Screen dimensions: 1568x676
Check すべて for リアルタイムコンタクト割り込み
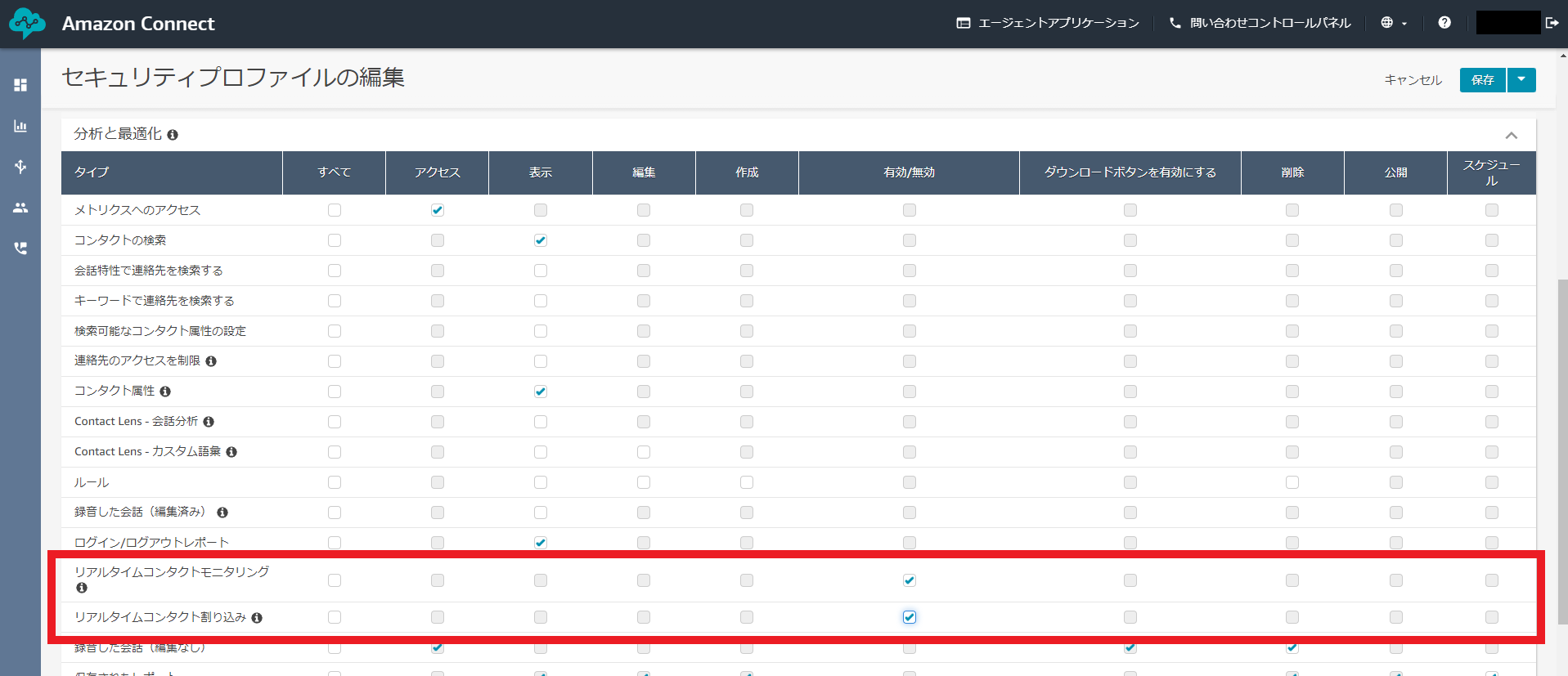pos(335,617)
